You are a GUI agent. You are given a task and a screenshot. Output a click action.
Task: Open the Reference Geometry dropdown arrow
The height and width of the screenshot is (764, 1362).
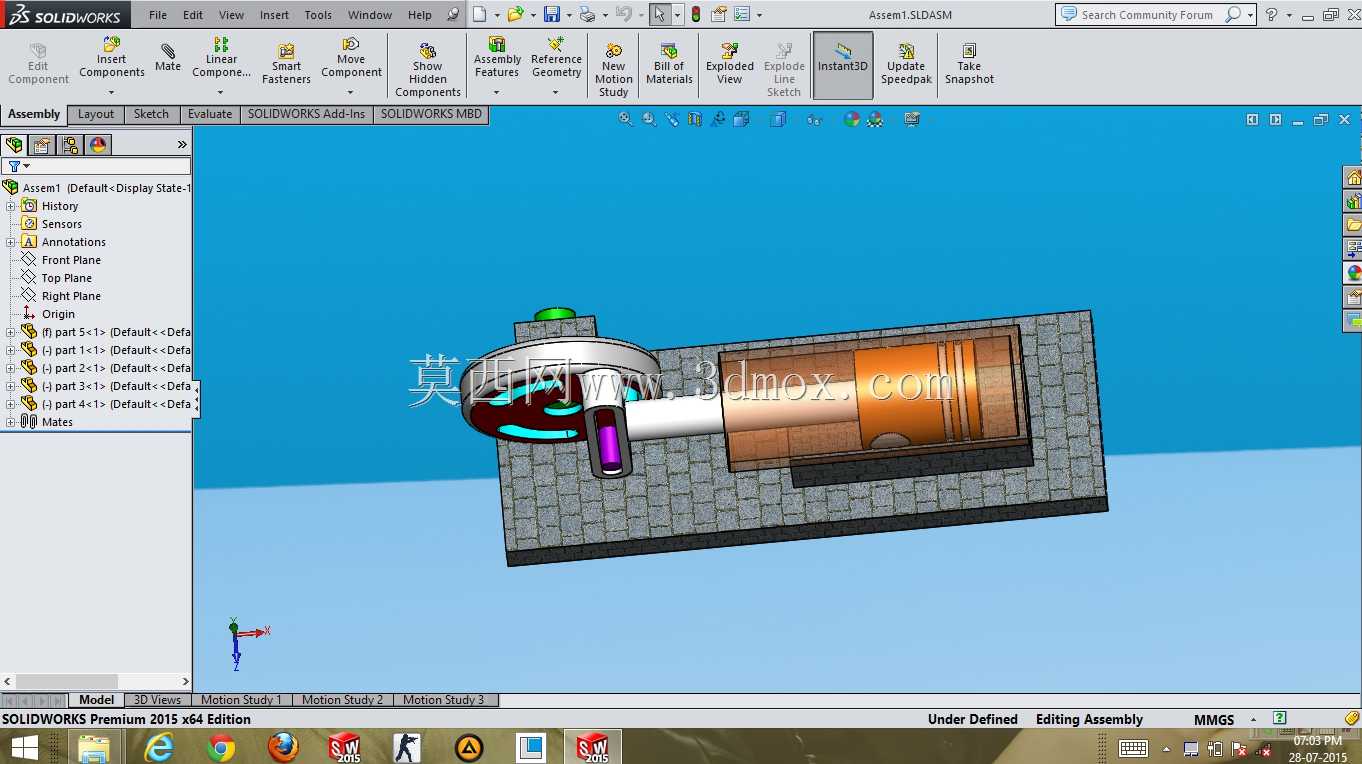point(555,93)
